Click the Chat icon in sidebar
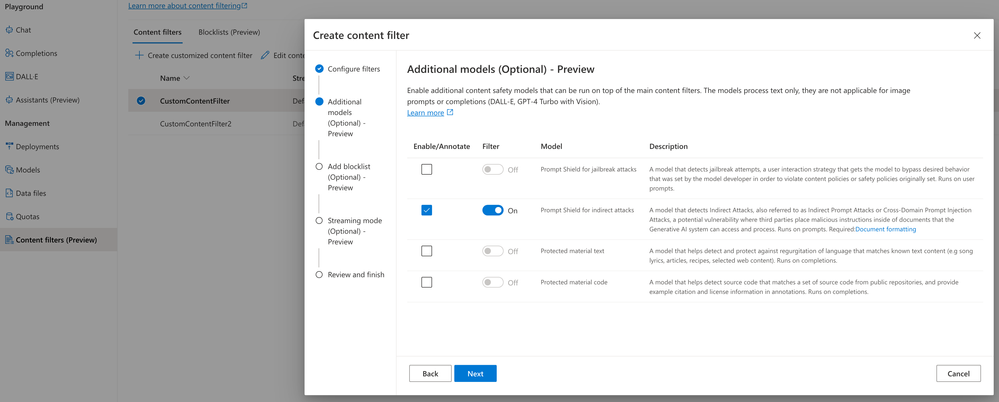The image size is (999, 402). click(9, 30)
